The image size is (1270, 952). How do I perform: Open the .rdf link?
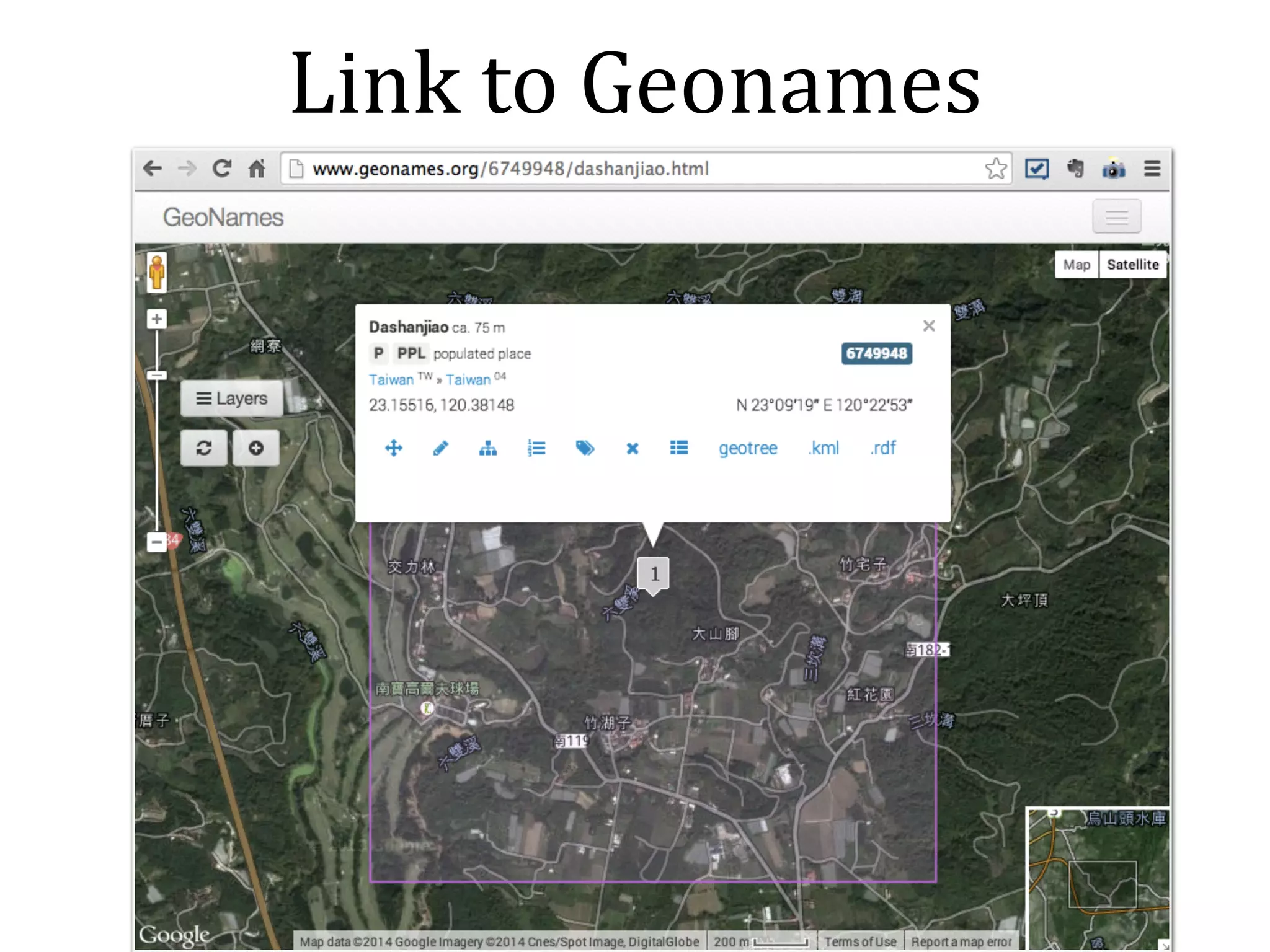pyautogui.click(x=883, y=448)
